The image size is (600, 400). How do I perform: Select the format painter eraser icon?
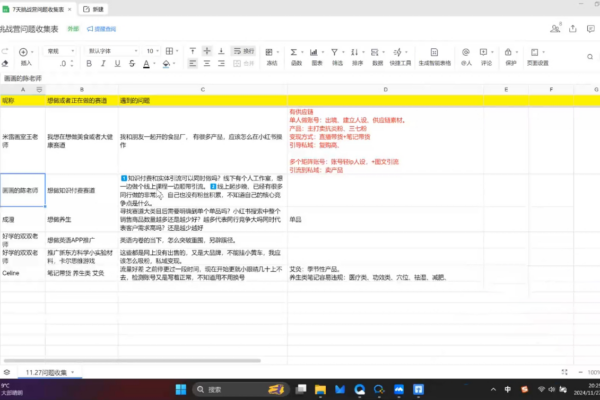tap(5, 63)
